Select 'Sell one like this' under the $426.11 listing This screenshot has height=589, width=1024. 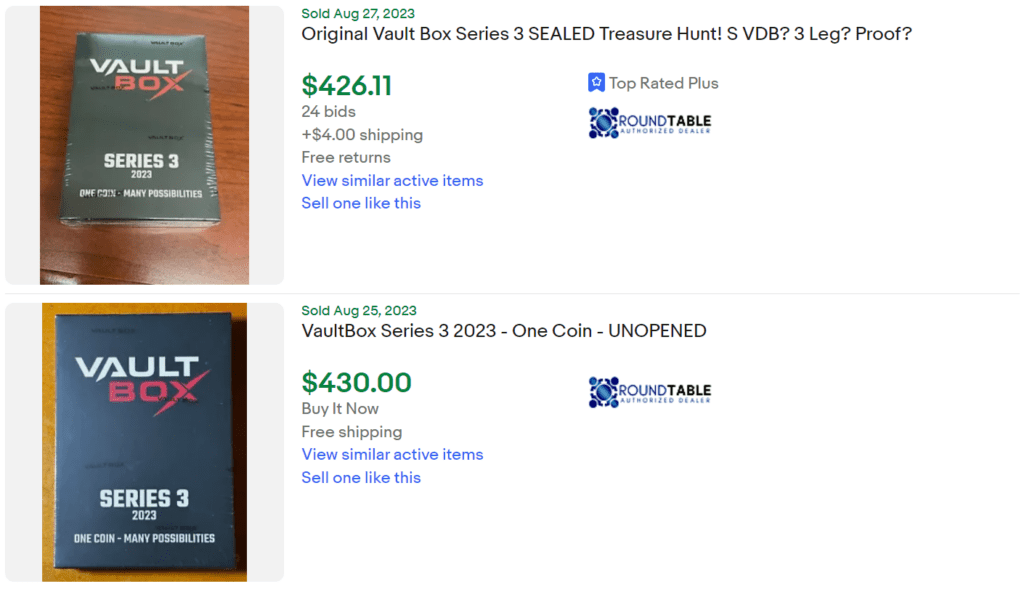point(361,202)
